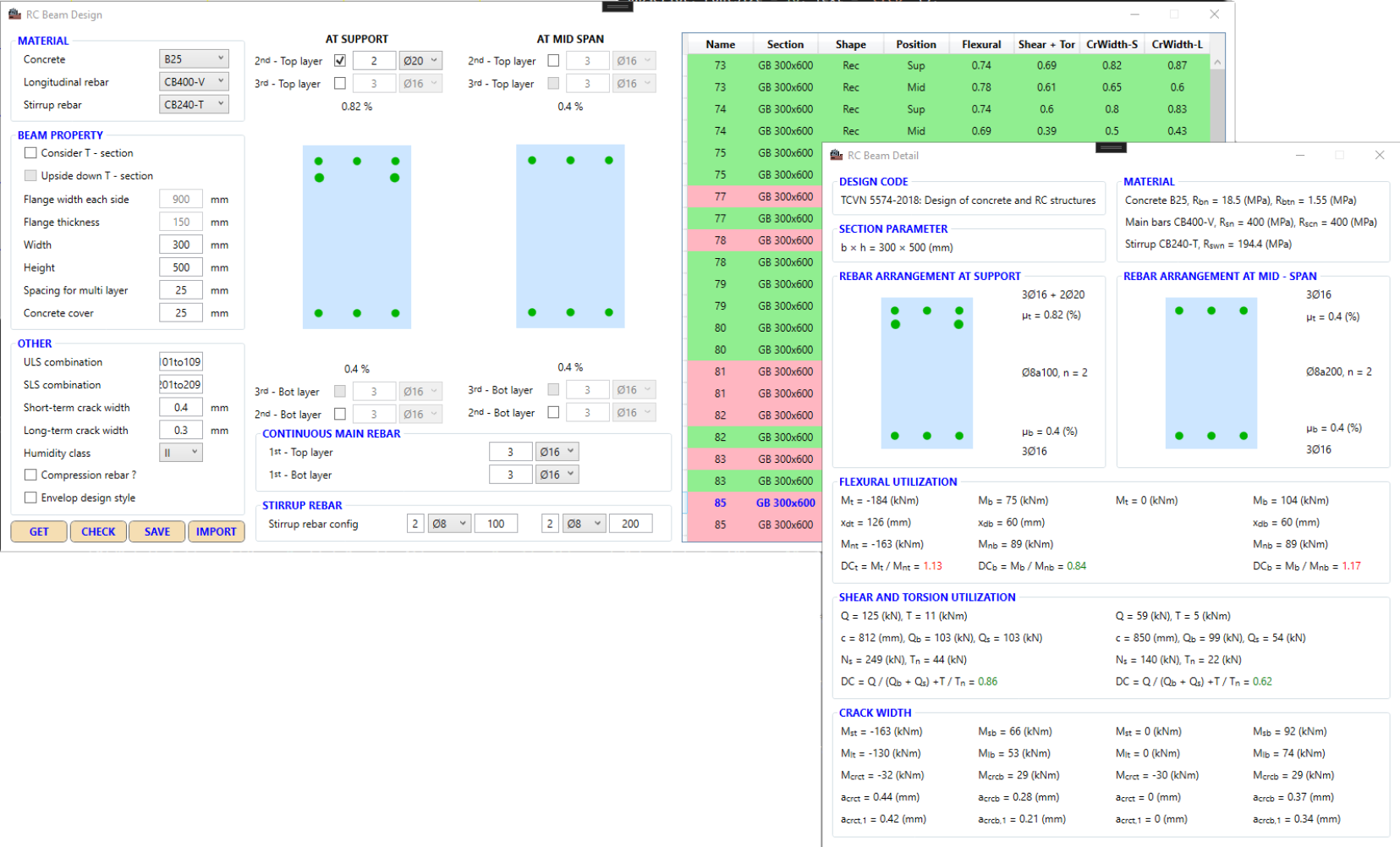Viewport: 1400px width, 847px height.
Task: Click the Position column header
Action: (916, 45)
